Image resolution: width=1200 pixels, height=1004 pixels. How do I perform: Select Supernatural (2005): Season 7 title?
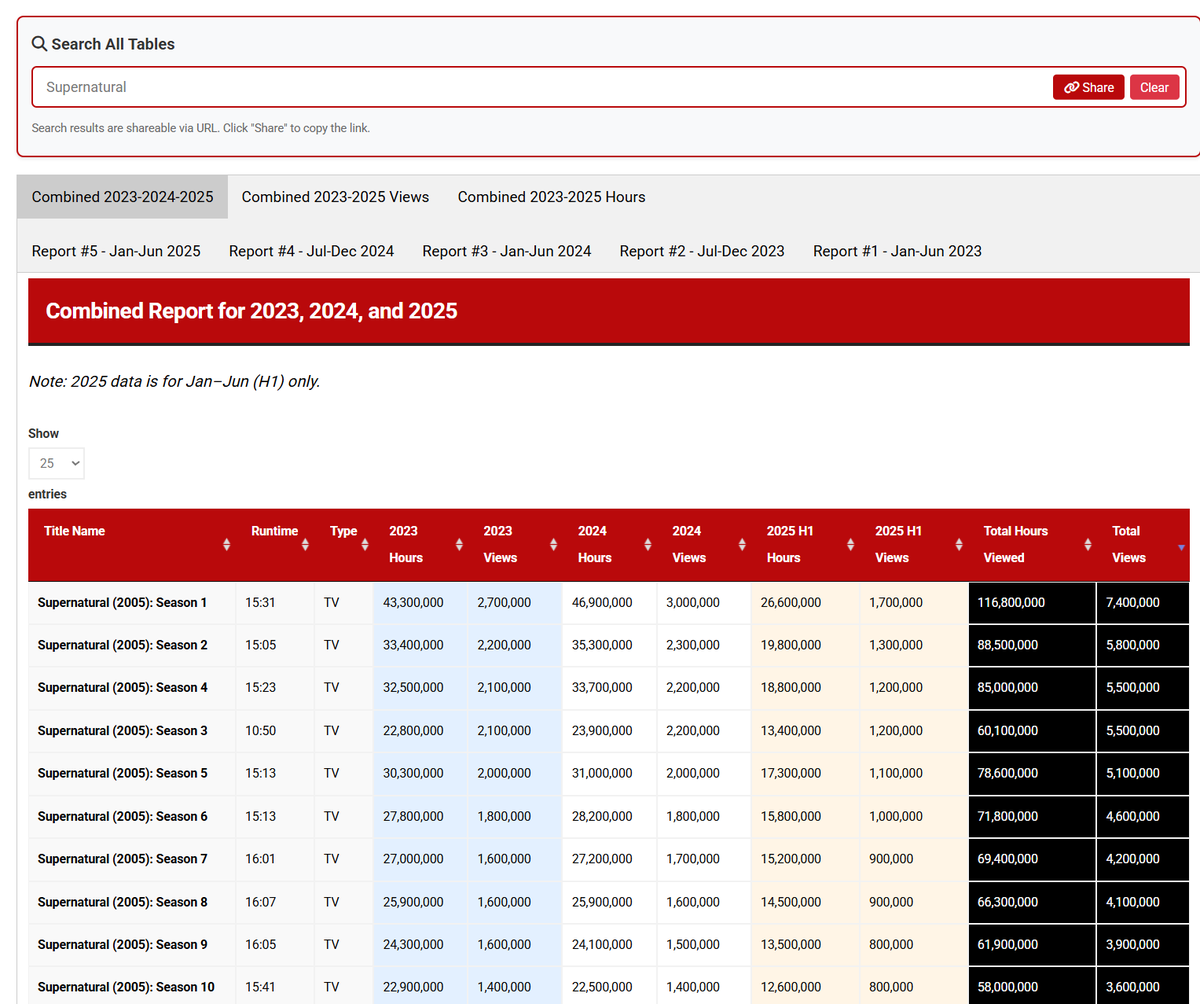point(122,859)
